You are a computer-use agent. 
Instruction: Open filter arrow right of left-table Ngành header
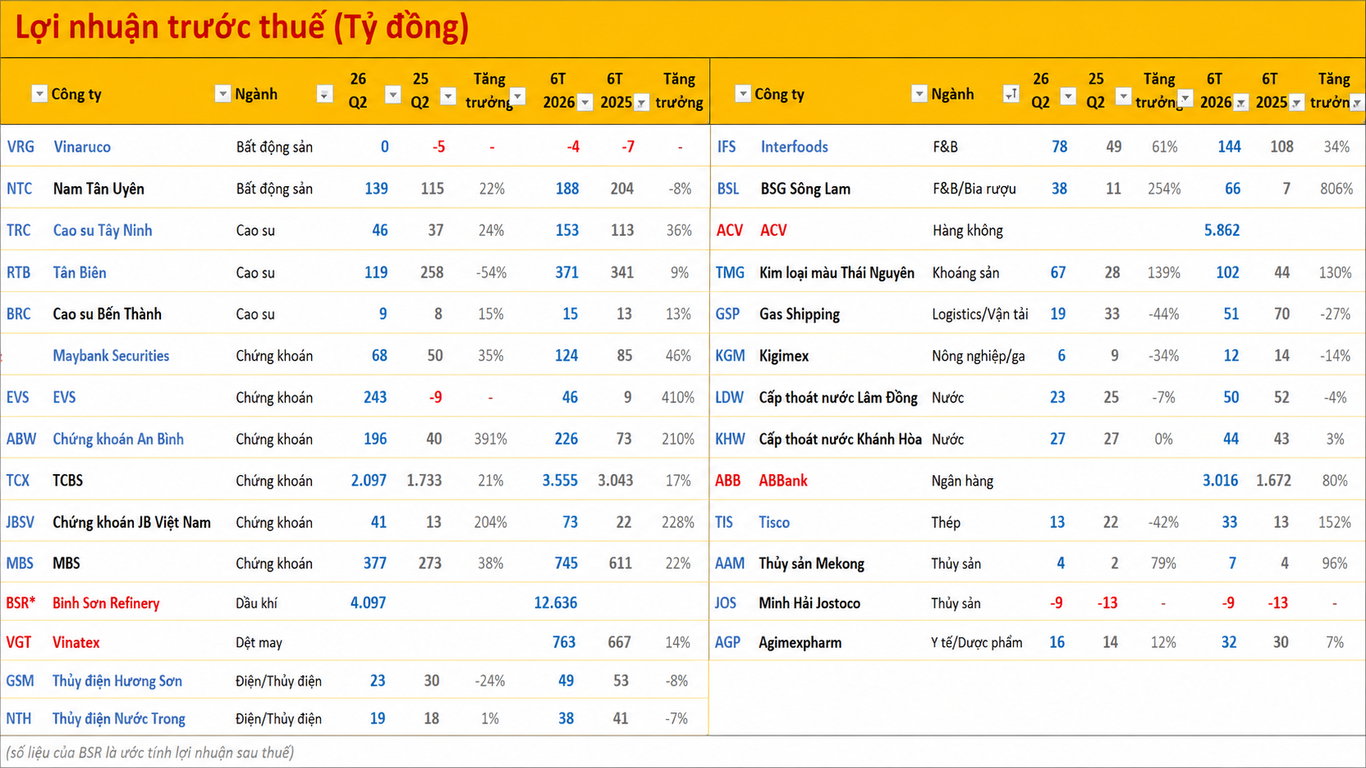tap(325, 94)
